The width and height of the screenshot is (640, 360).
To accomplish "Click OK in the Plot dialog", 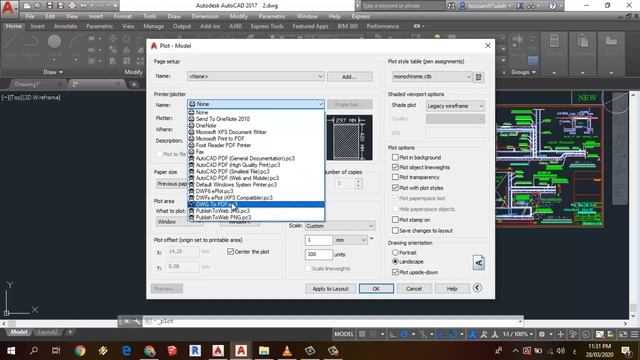I will point(376,289).
